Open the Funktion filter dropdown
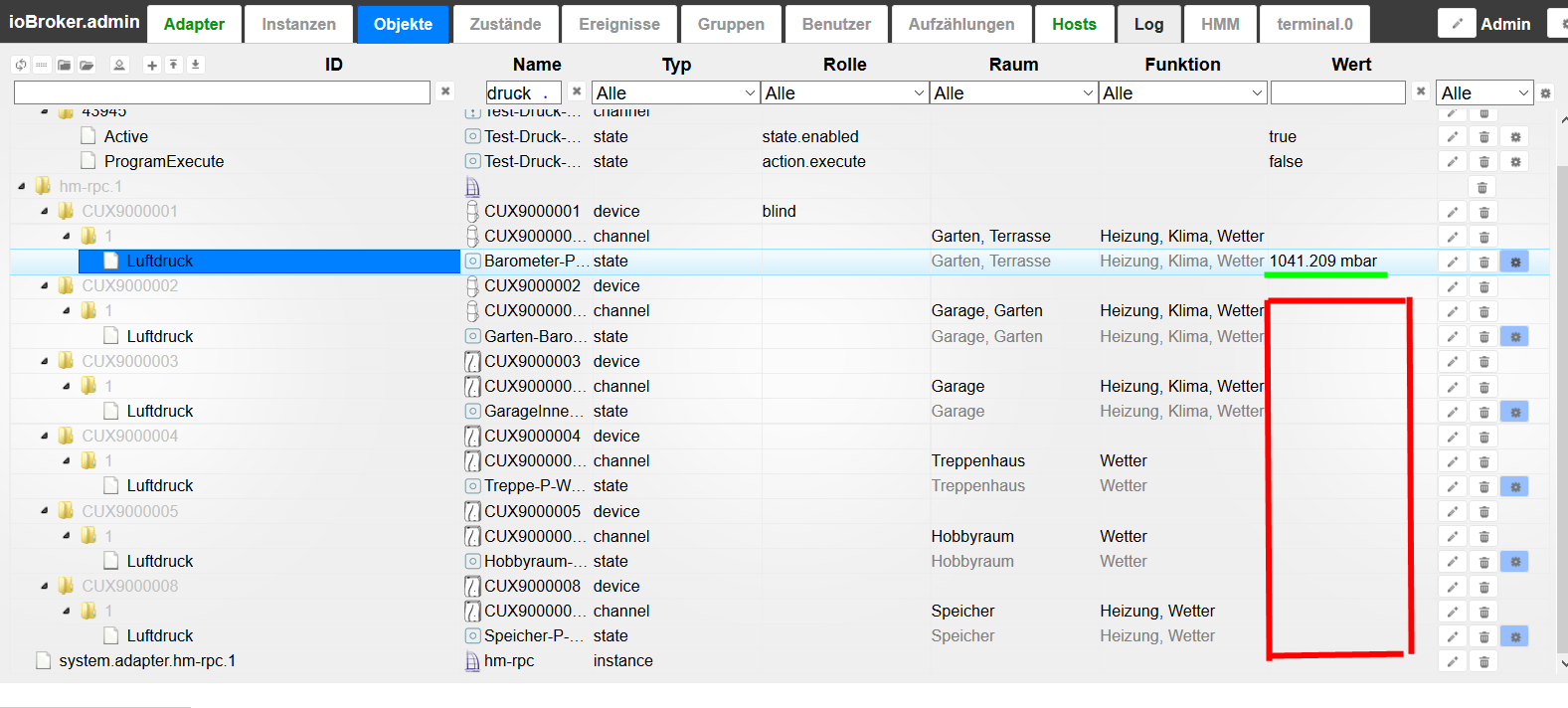This screenshot has height=708, width=1568. (1182, 92)
